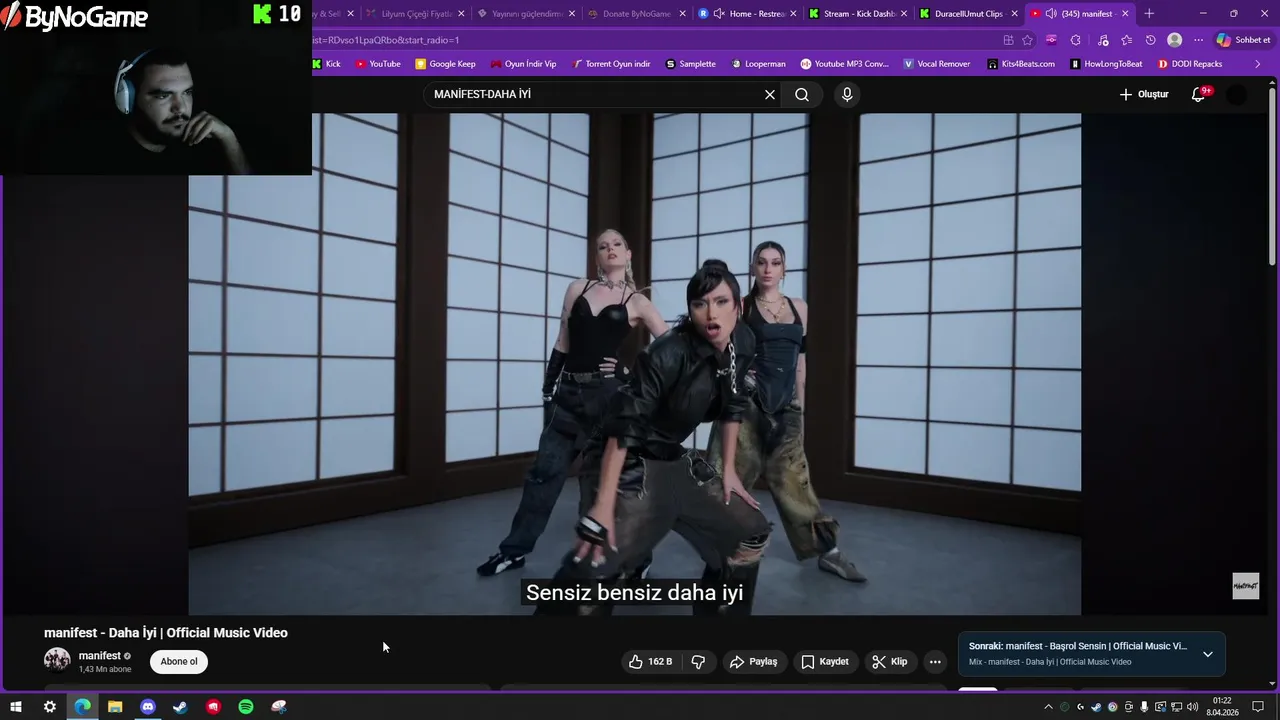Open the browser favorites list icon

click(1126, 40)
